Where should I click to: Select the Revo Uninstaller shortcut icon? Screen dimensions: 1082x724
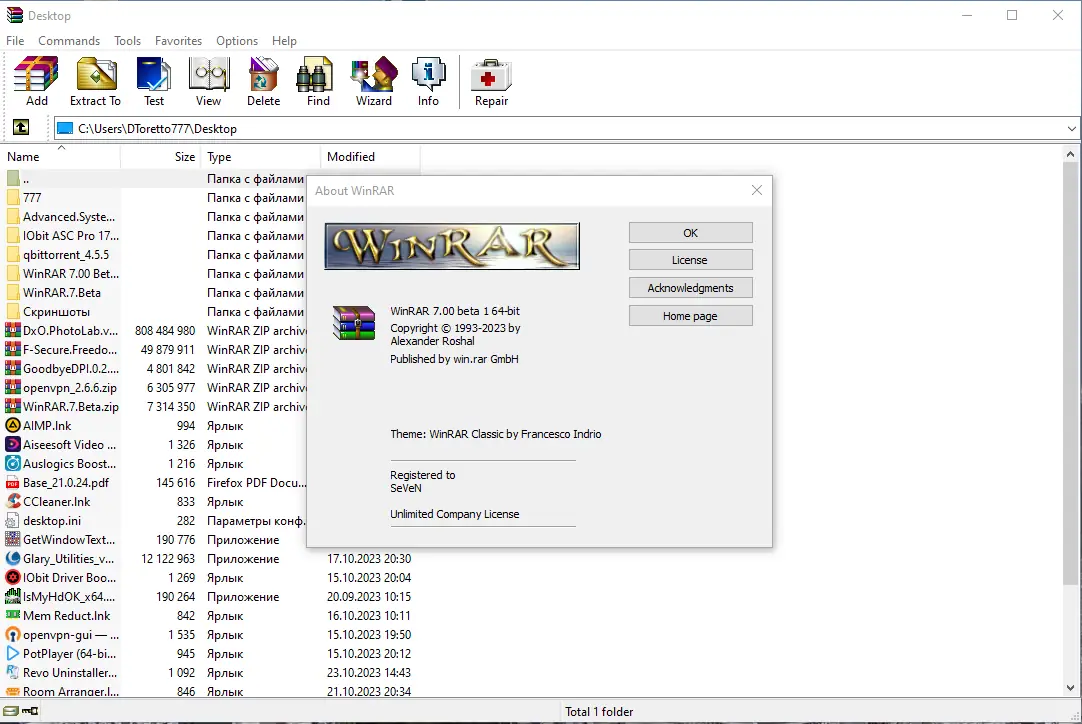12,672
